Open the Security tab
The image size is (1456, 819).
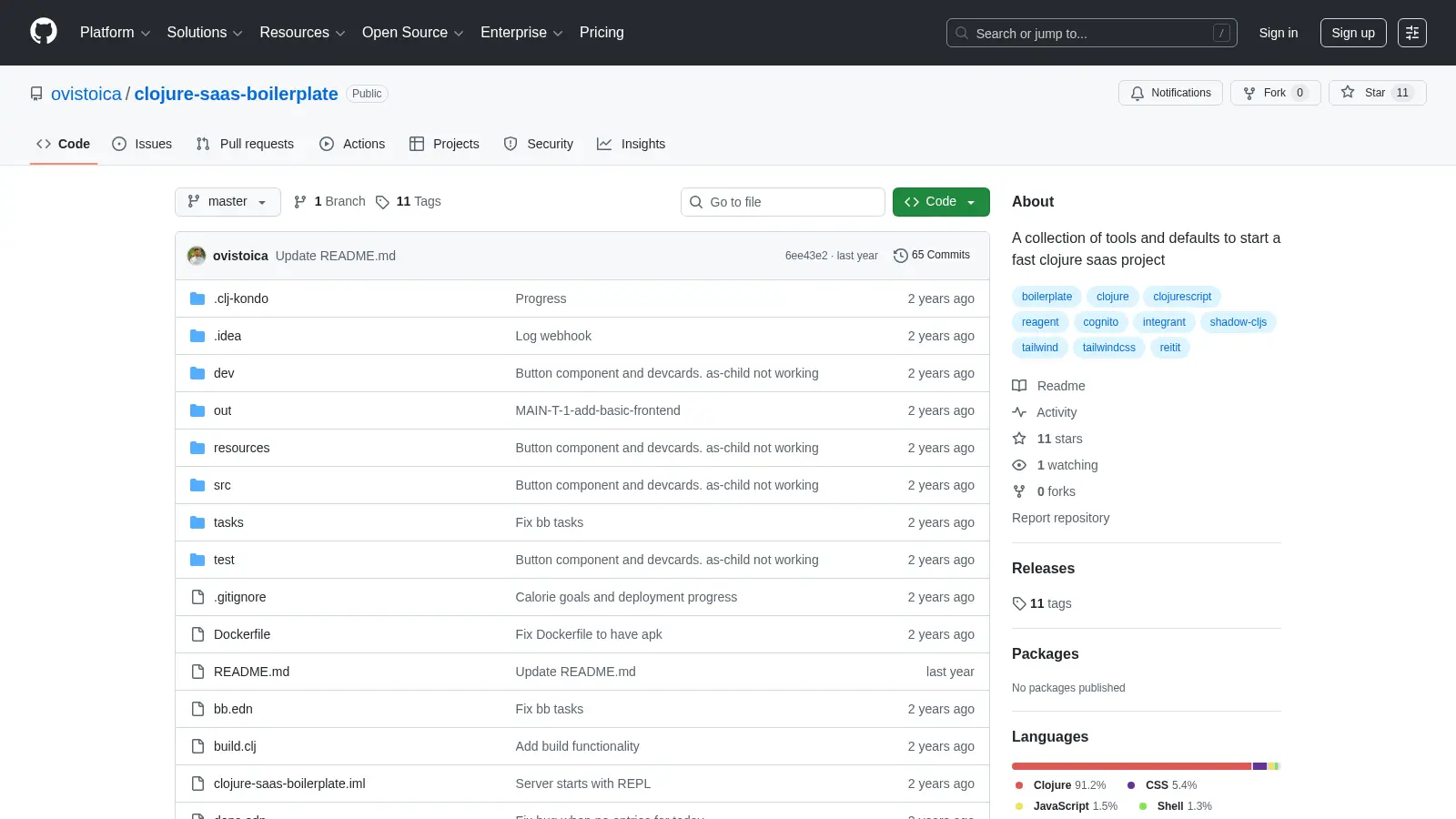coord(539,144)
